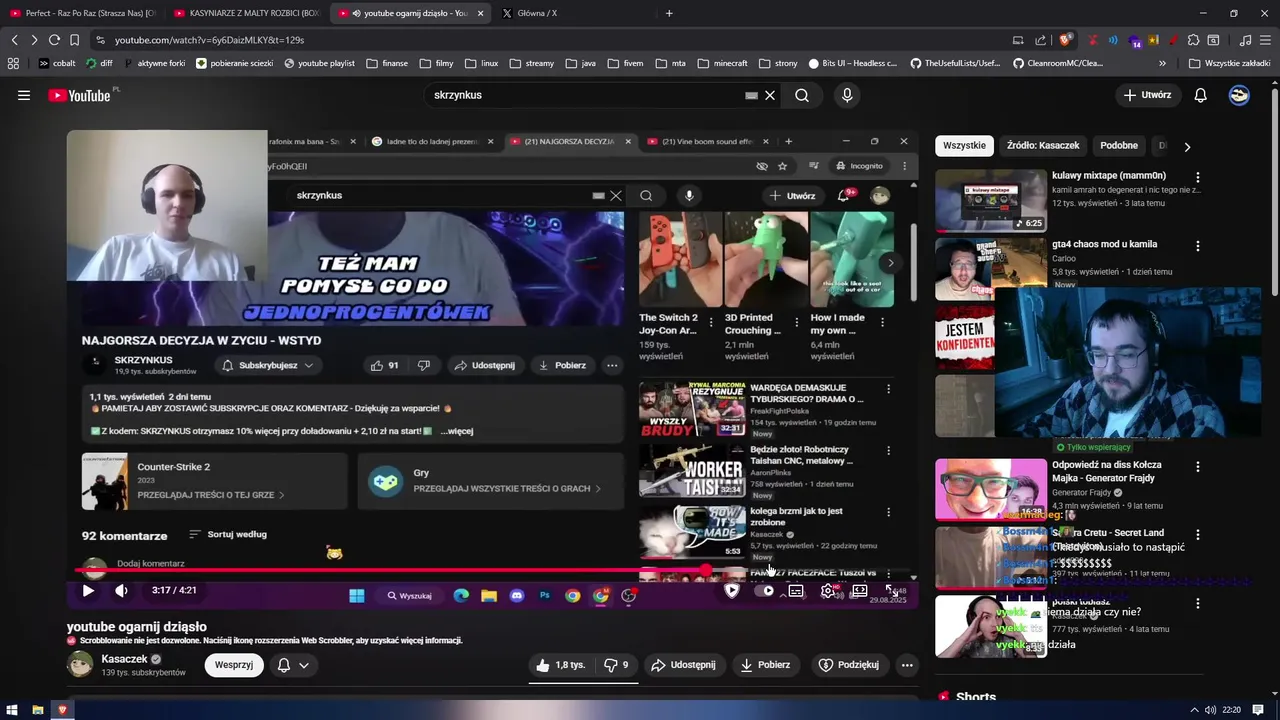Go back to the previous page
Image resolution: width=1280 pixels, height=720 pixels.
(x=14, y=40)
